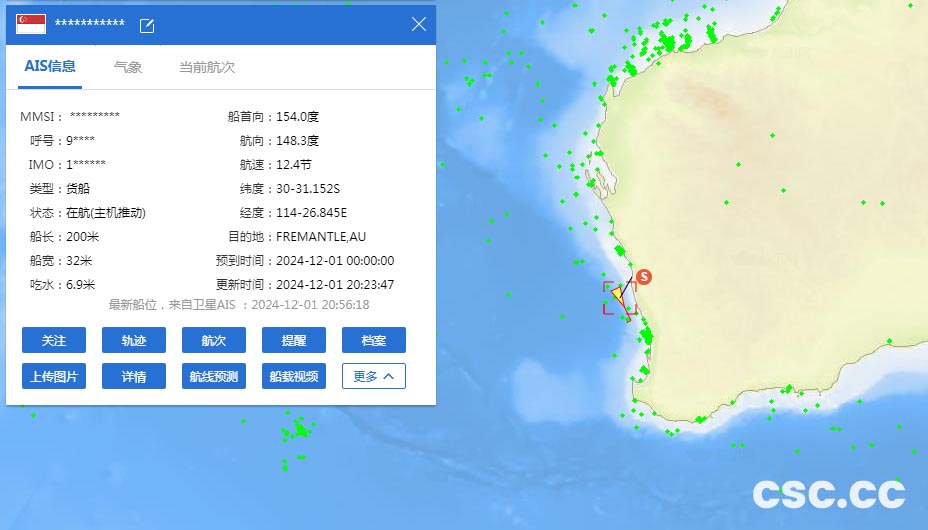Click the Singapore flag icon

[31, 24]
